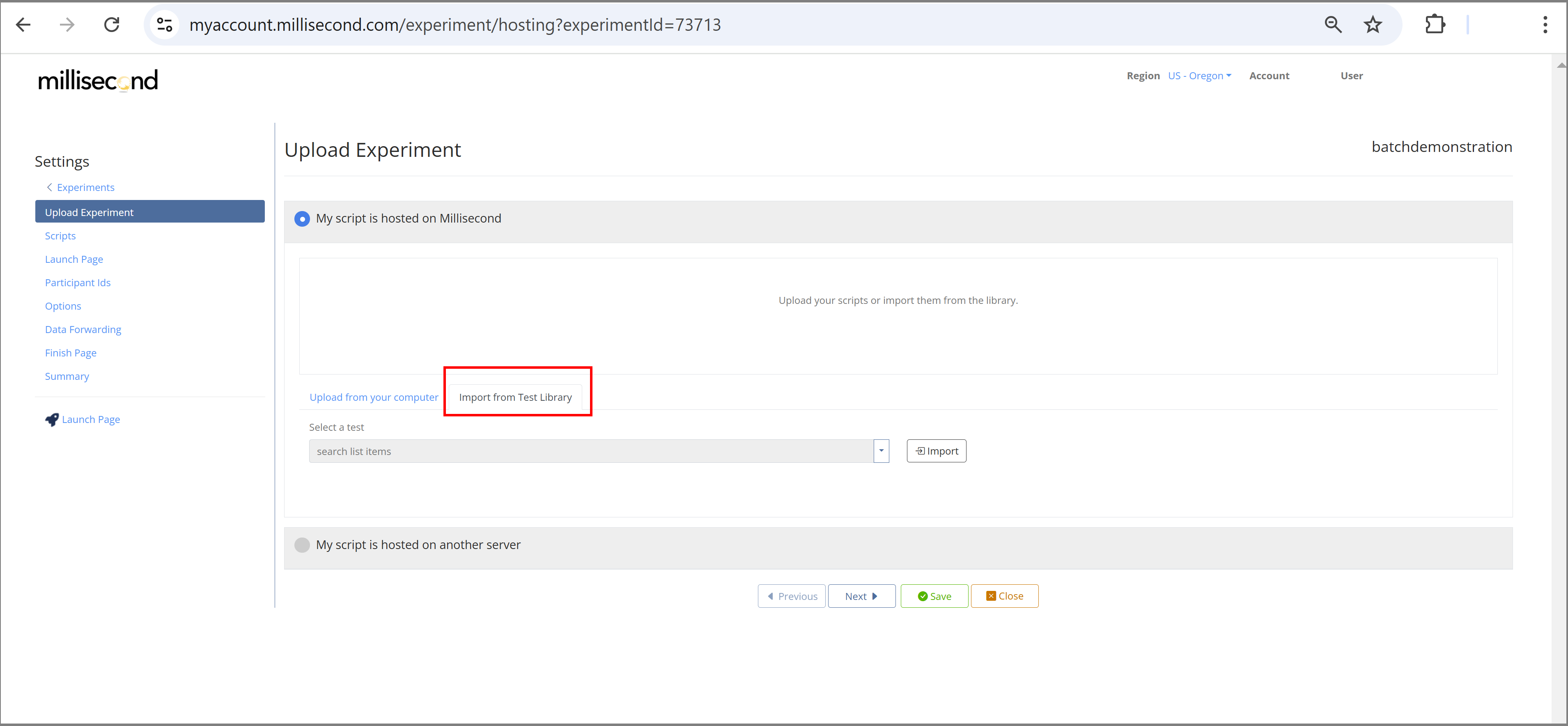
Task: Click the green Save button
Action: coord(934,596)
